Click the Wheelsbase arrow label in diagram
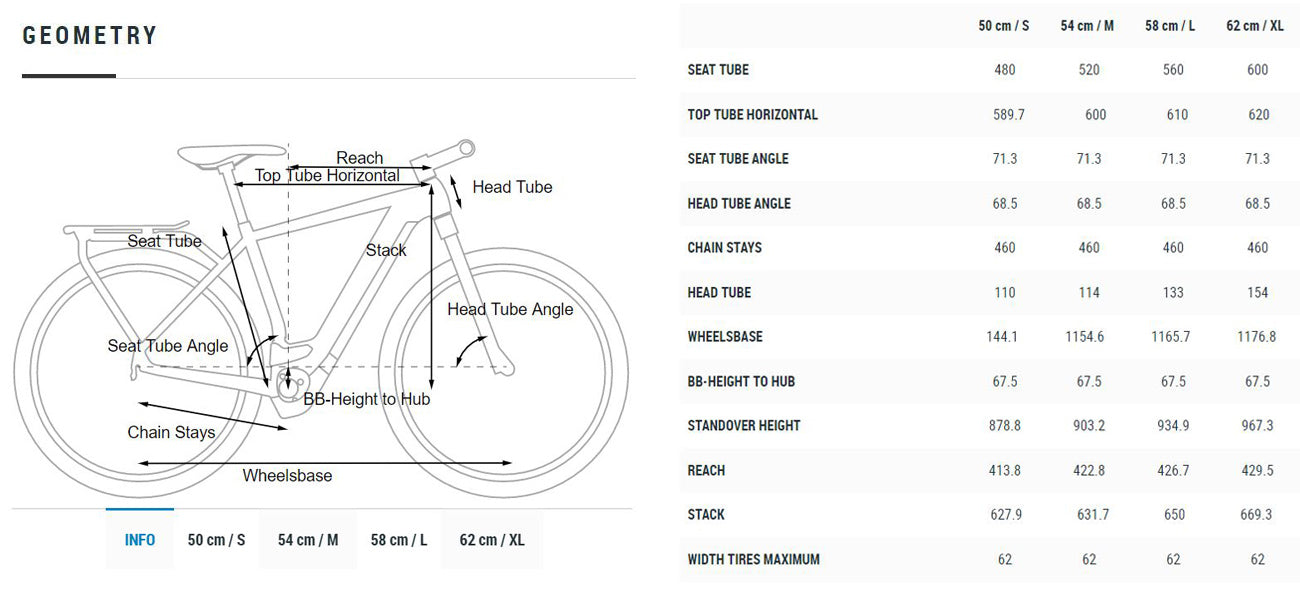This screenshot has width=1300, height=600. coord(287,476)
